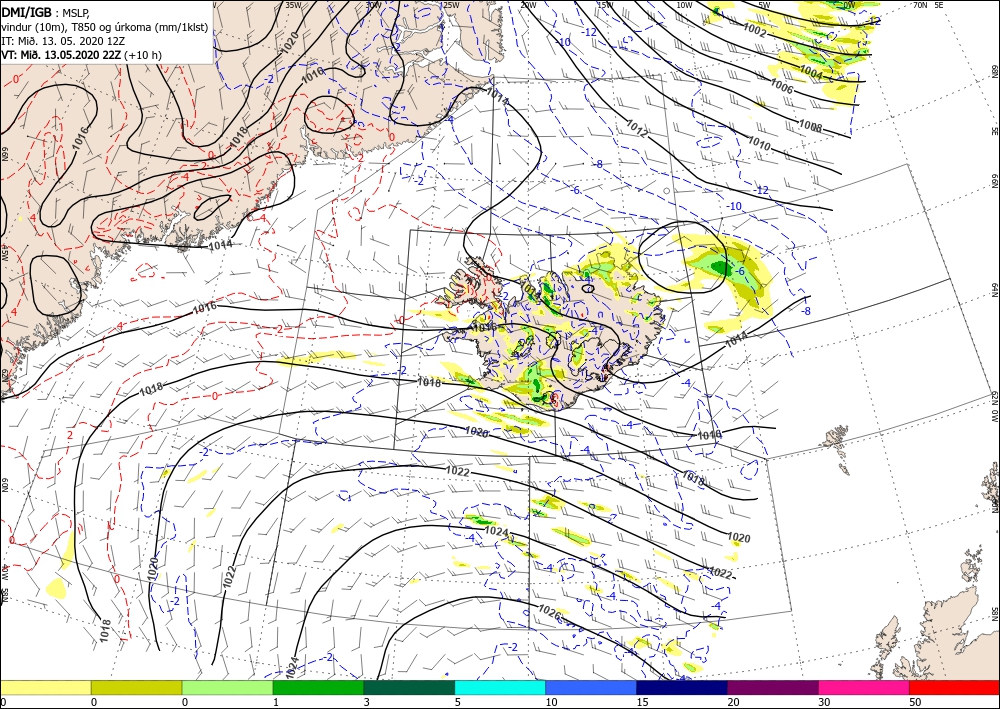Click the '1012' isobar label
Screen dimensions: 1000x709
[636, 129]
